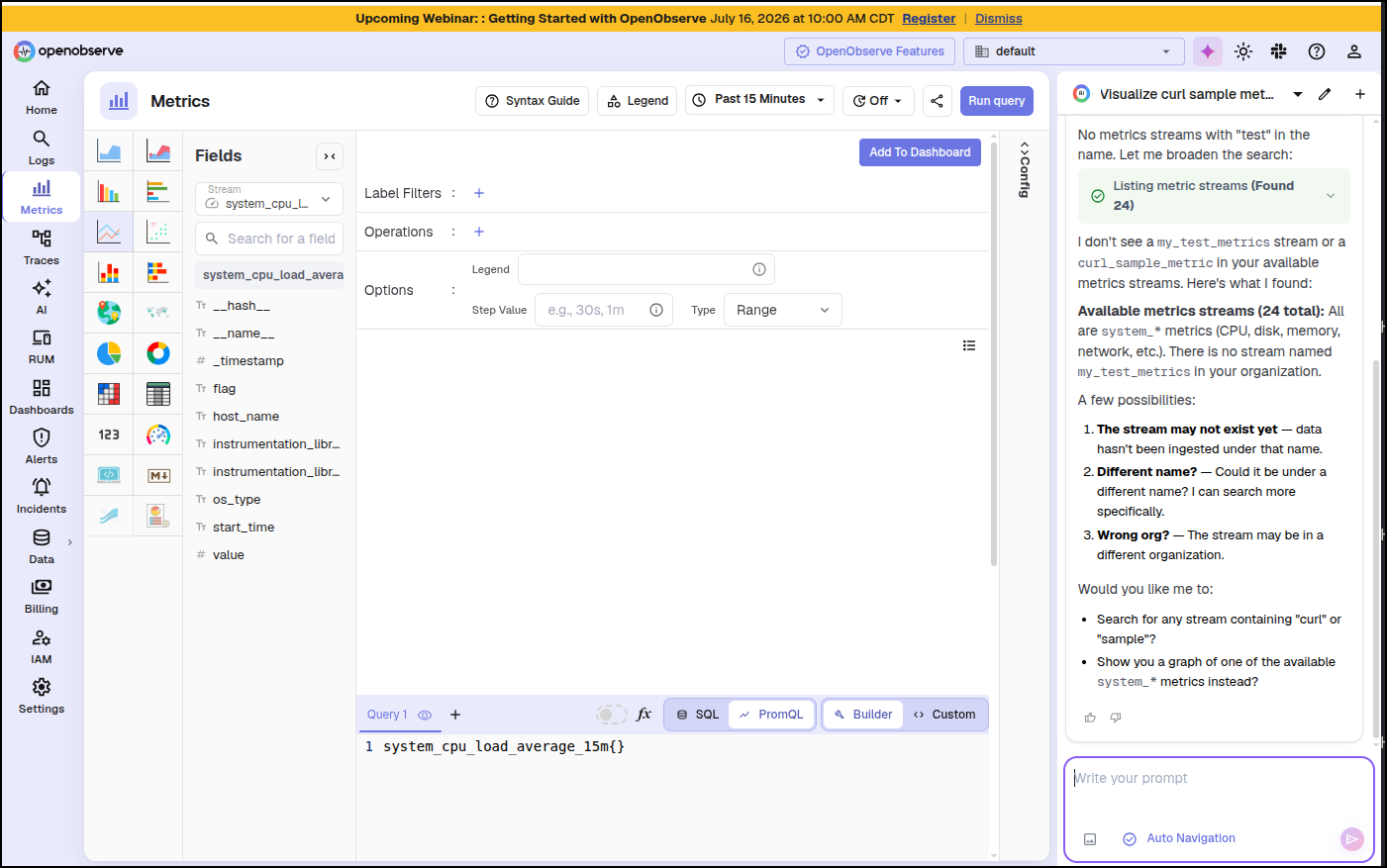The width and height of the screenshot is (1387, 868).
Task: Open the Past 15 Minutes time range dropdown
Action: tap(760, 100)
